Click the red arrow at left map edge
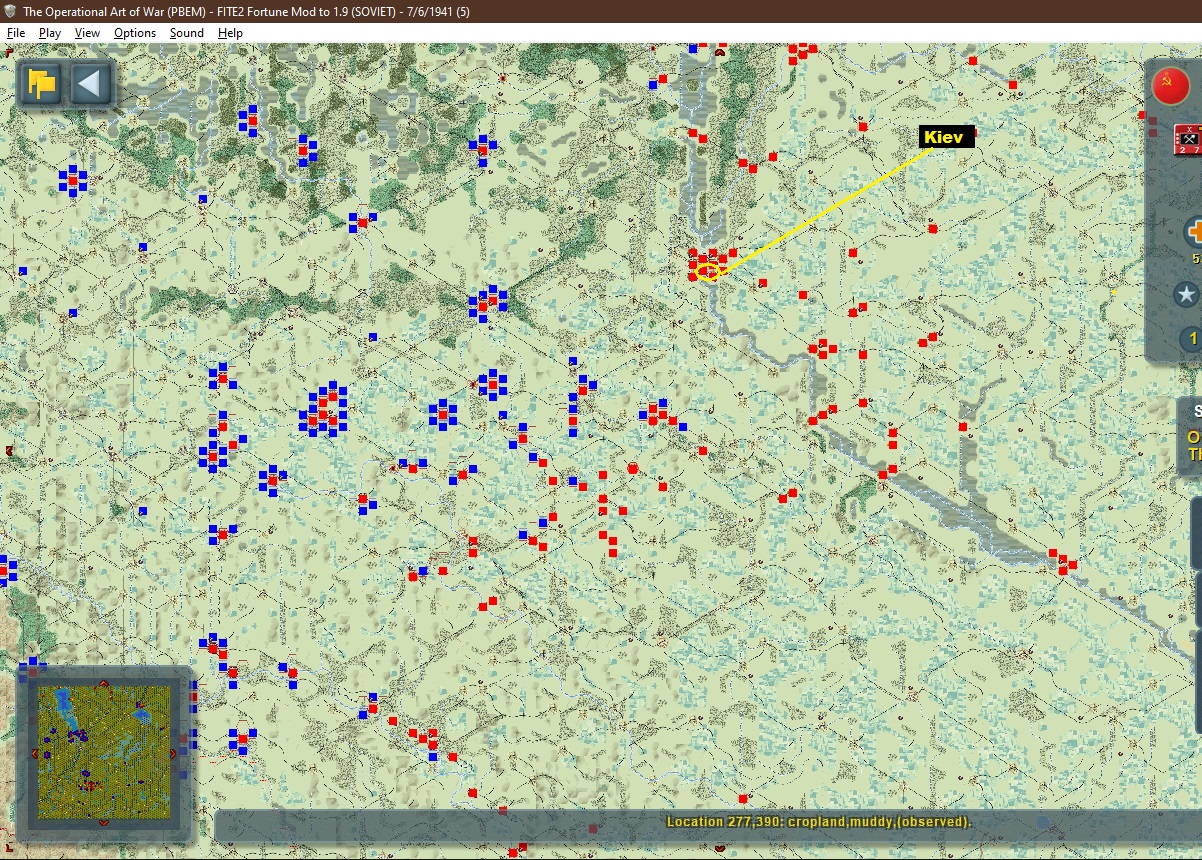Image resolution: width=1202 pixels, height=860 pixels. point(9,451)
